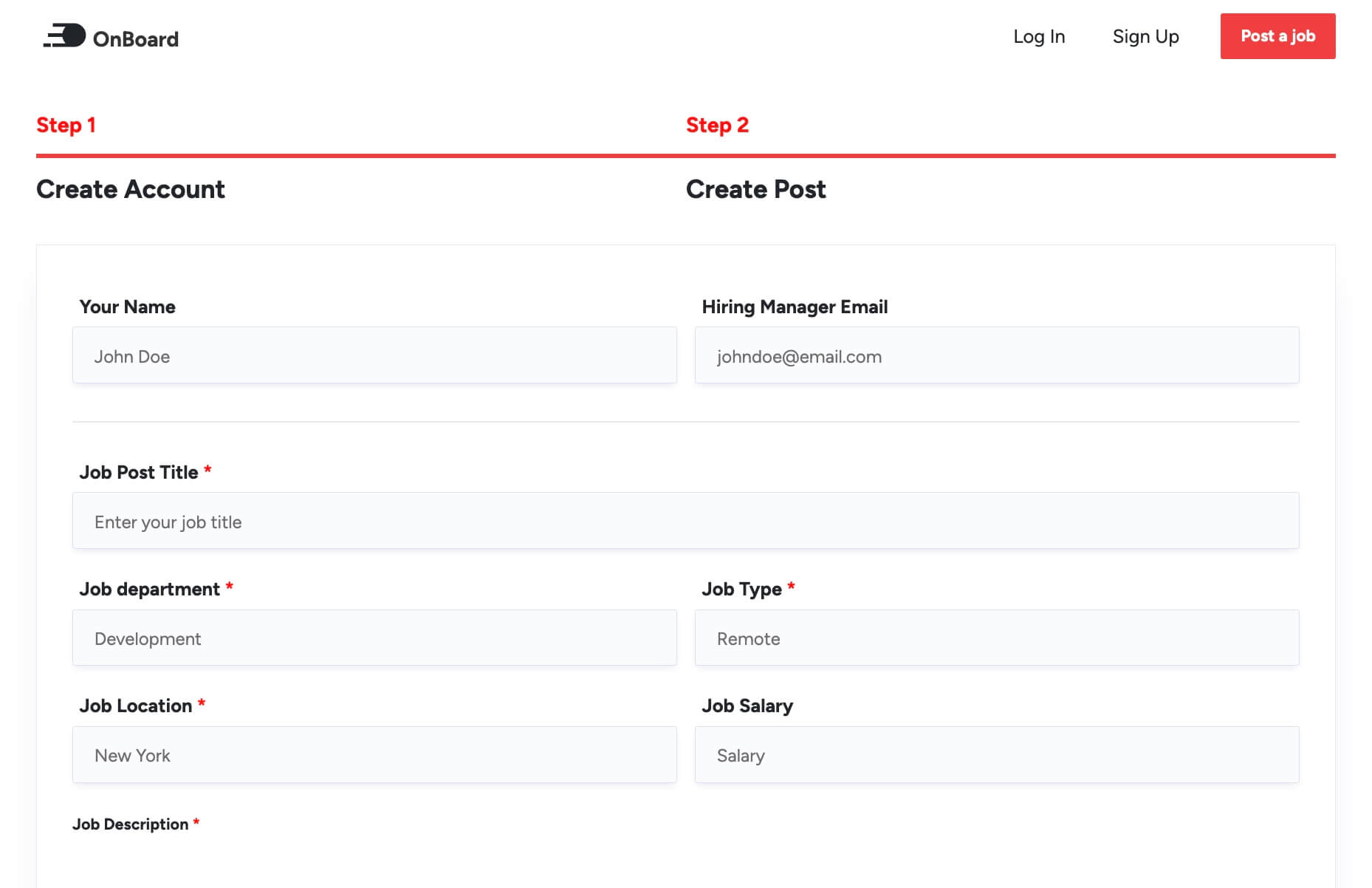This screenshot has width=1372, height=888.
Task: Click the Create Post heading
Action: point(755,189)
